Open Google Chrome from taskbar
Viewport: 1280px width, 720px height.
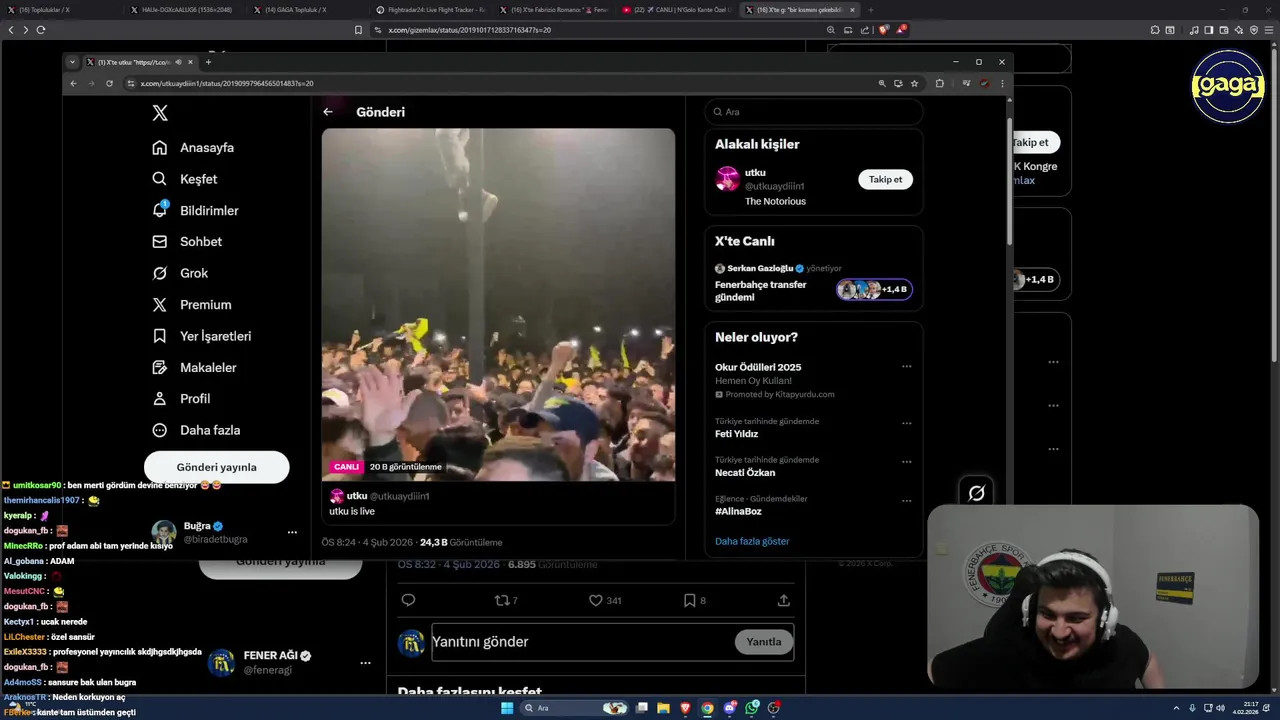708,708
